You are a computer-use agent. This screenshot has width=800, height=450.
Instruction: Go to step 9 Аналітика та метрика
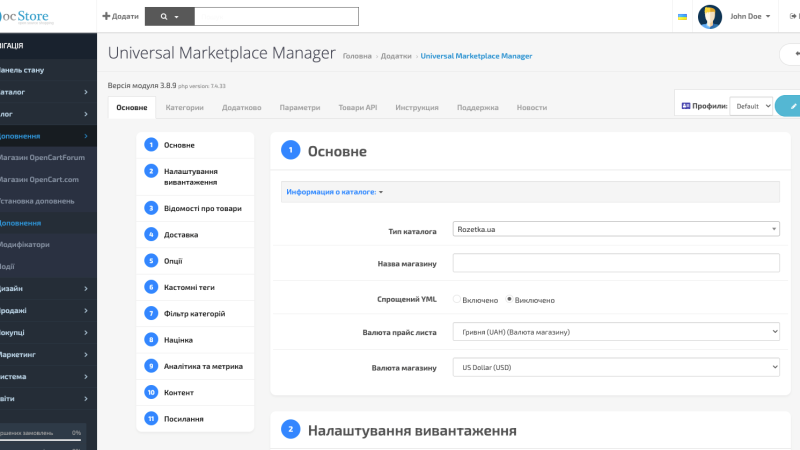point(195,366)
